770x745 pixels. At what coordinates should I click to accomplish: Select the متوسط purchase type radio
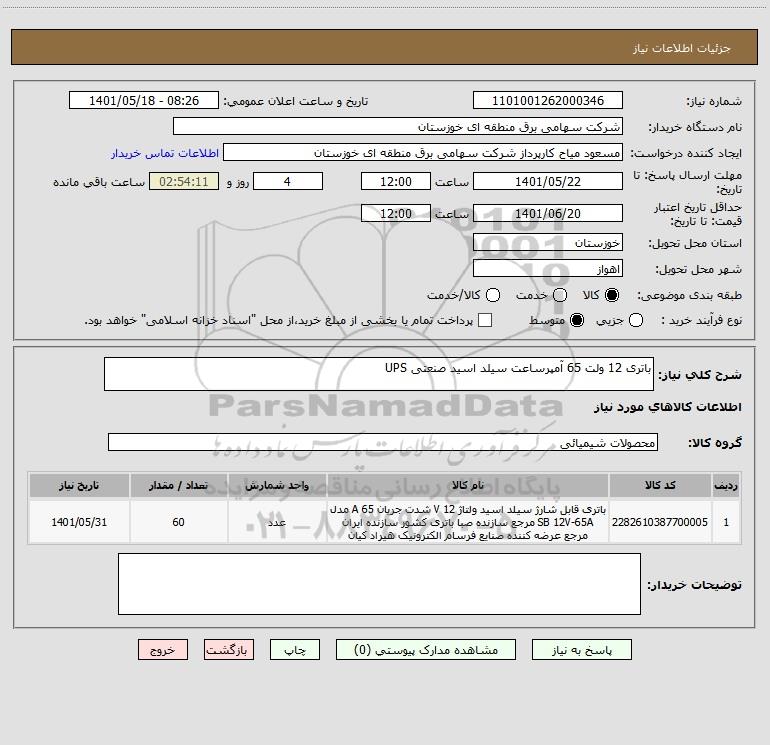point(577,320)
